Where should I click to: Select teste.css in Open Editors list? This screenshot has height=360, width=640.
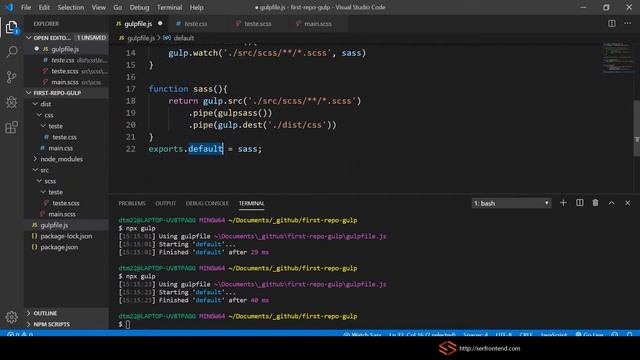click(x=67, y=60)
